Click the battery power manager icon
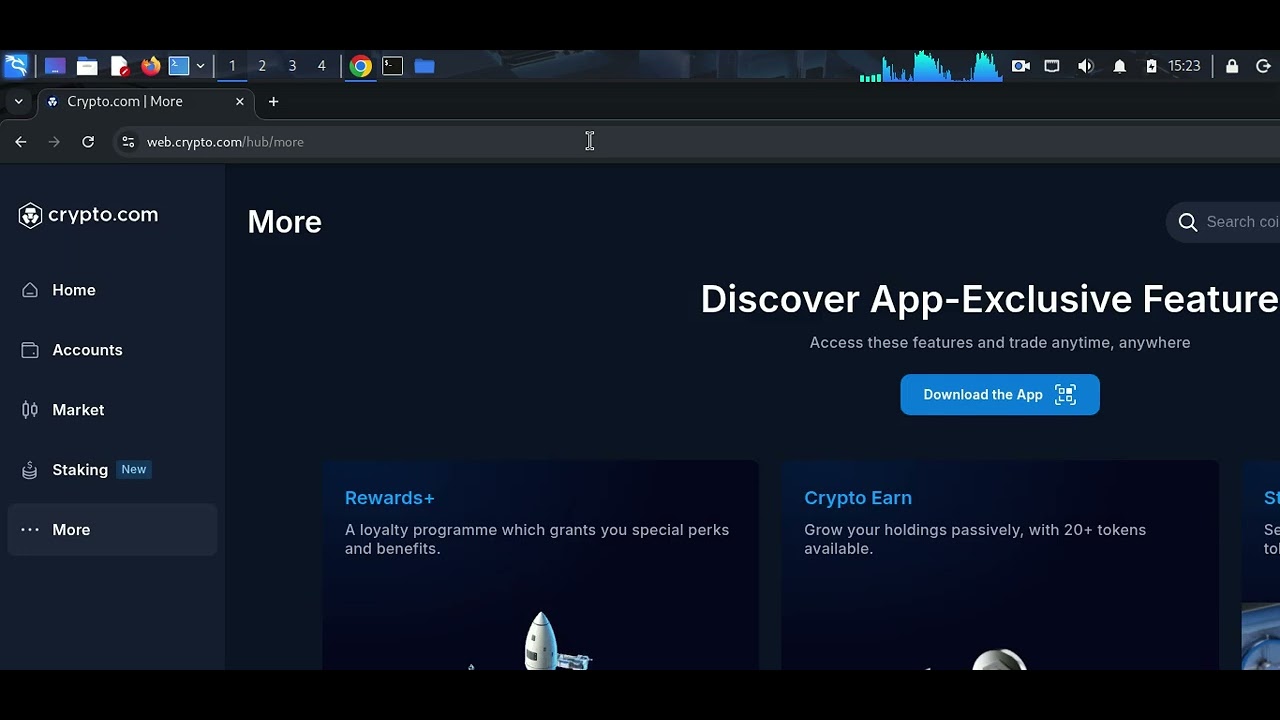 (1151, 66)
